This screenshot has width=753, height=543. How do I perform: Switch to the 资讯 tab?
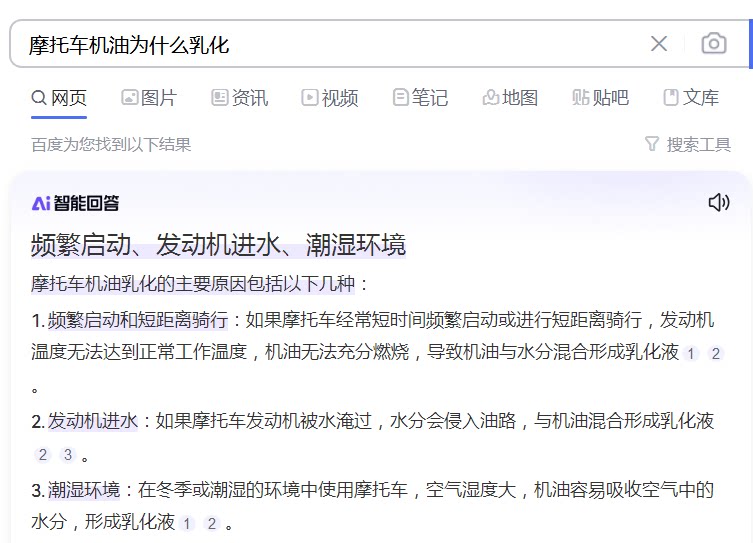coord(240,98)
